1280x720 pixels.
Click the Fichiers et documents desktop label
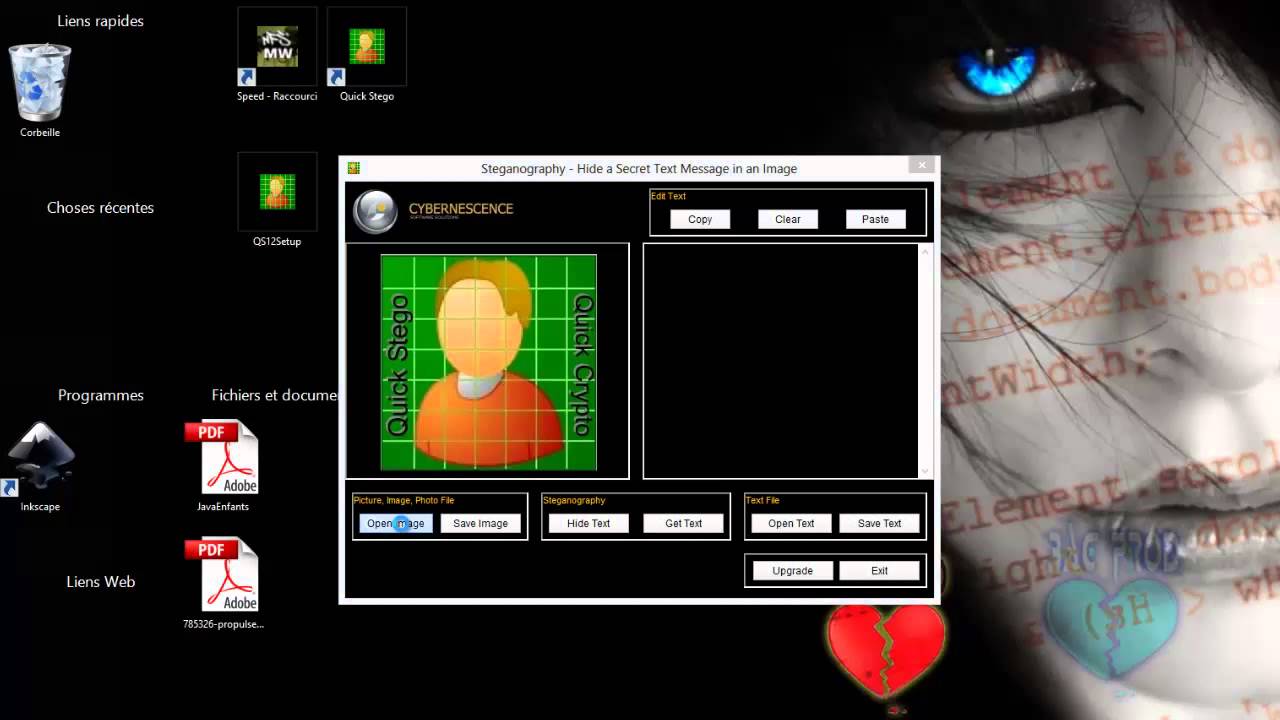(x=274, y=395)
